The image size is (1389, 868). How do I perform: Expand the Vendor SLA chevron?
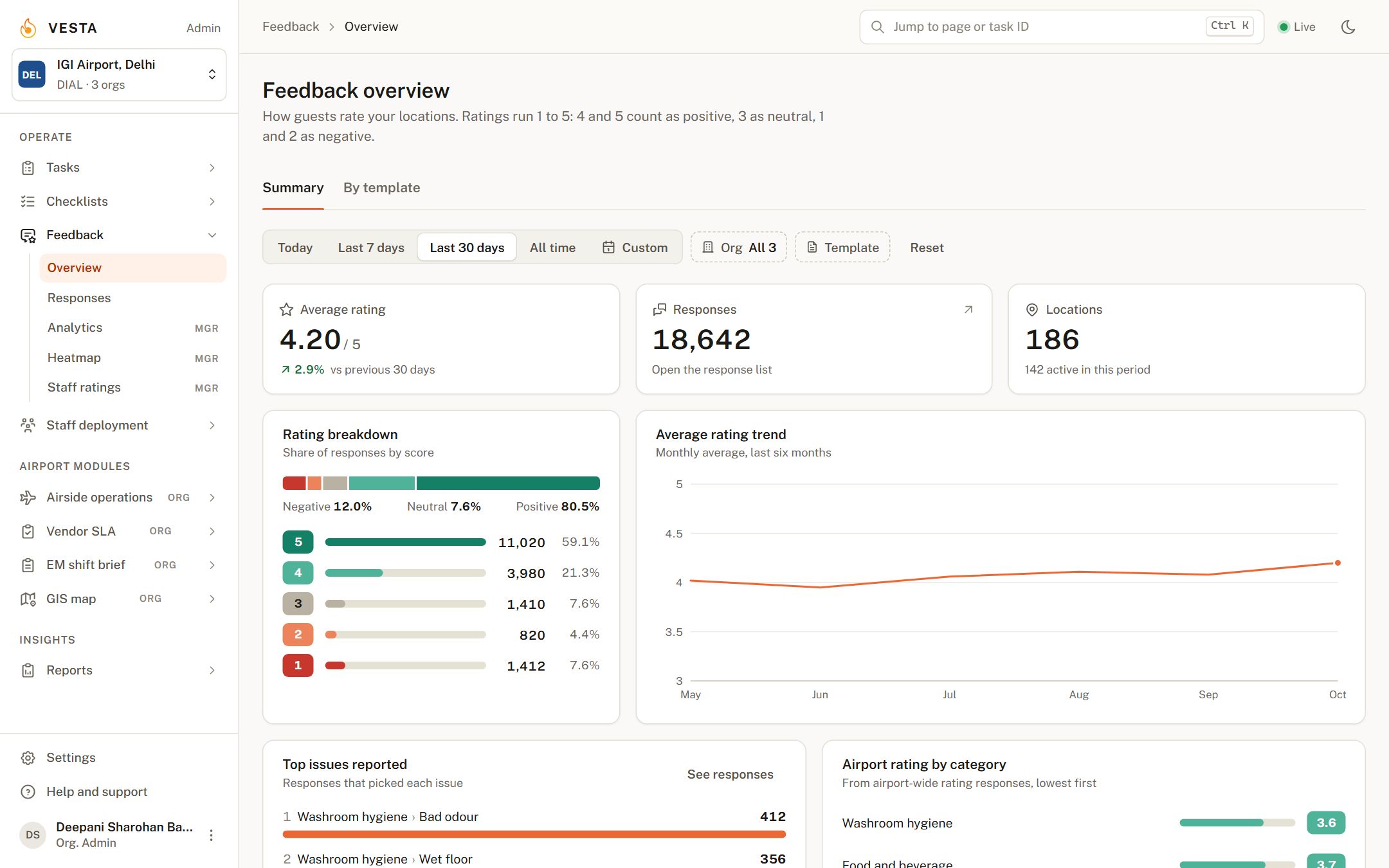coord(212,532)
